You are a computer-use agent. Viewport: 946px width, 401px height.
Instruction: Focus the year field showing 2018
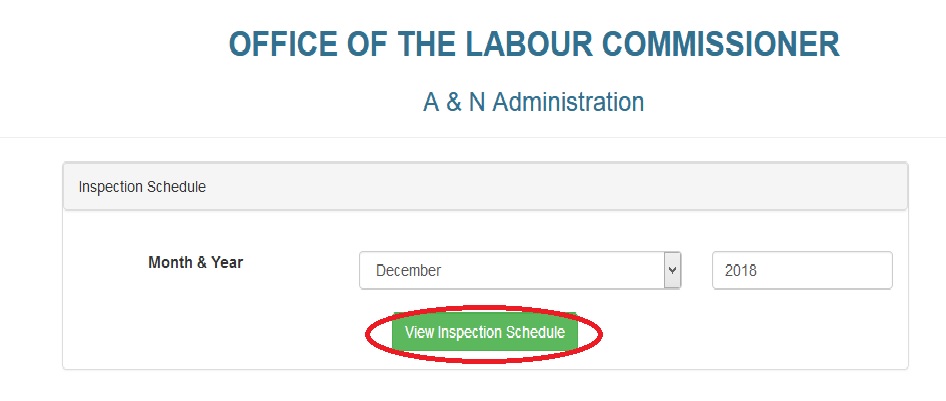coord(801,270)
